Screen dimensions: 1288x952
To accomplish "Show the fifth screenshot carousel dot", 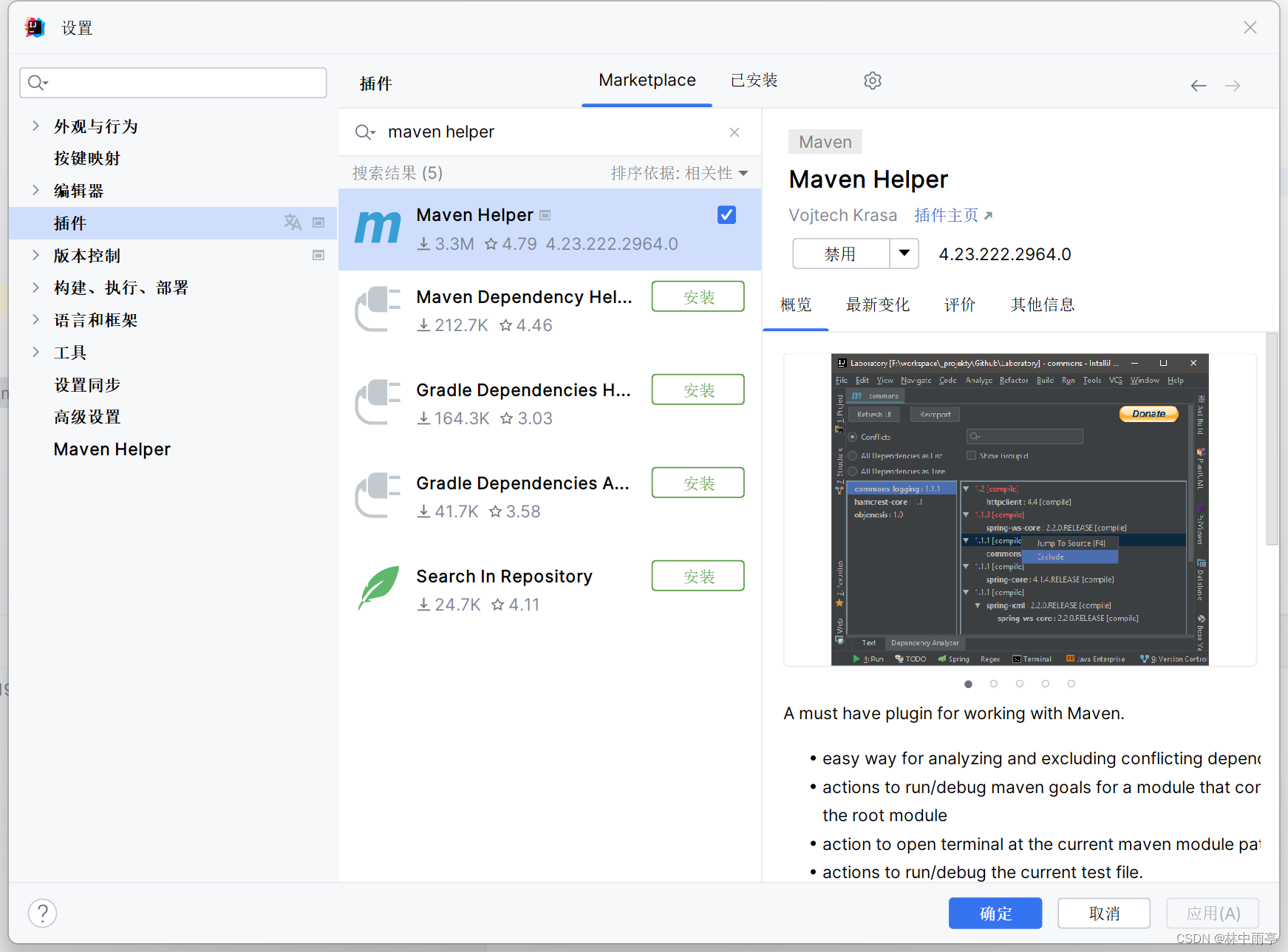I will tap(1071, 684).
